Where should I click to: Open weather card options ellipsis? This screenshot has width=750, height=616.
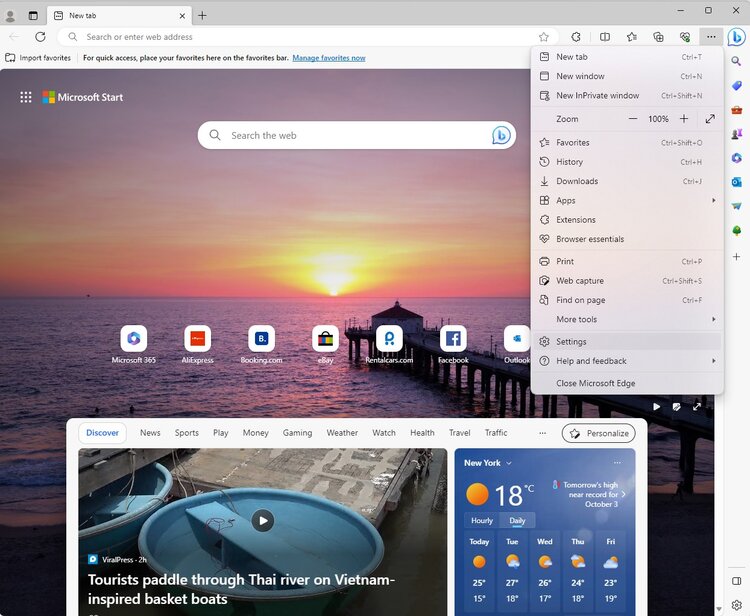tap(618, 463)
